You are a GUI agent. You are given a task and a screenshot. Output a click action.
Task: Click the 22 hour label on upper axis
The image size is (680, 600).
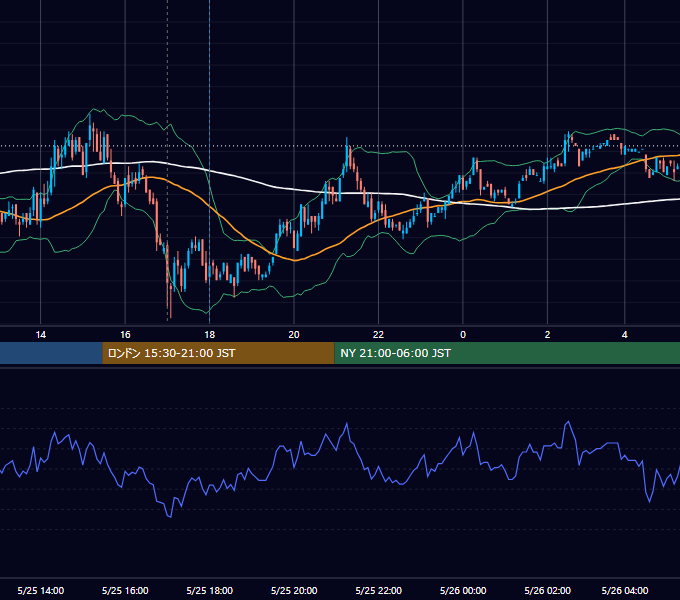coord(379,335)
